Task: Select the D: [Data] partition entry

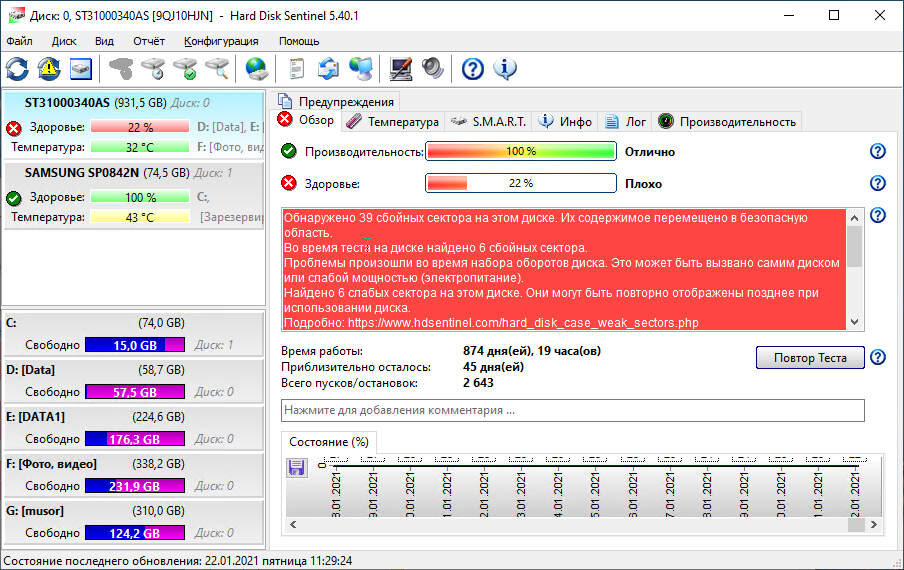Action: (134, 380)
